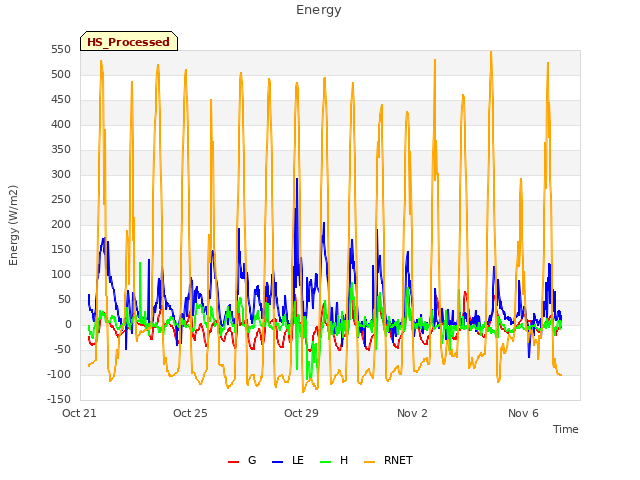
Task: Select the 'H' legend label
Action: click(344, 460)
